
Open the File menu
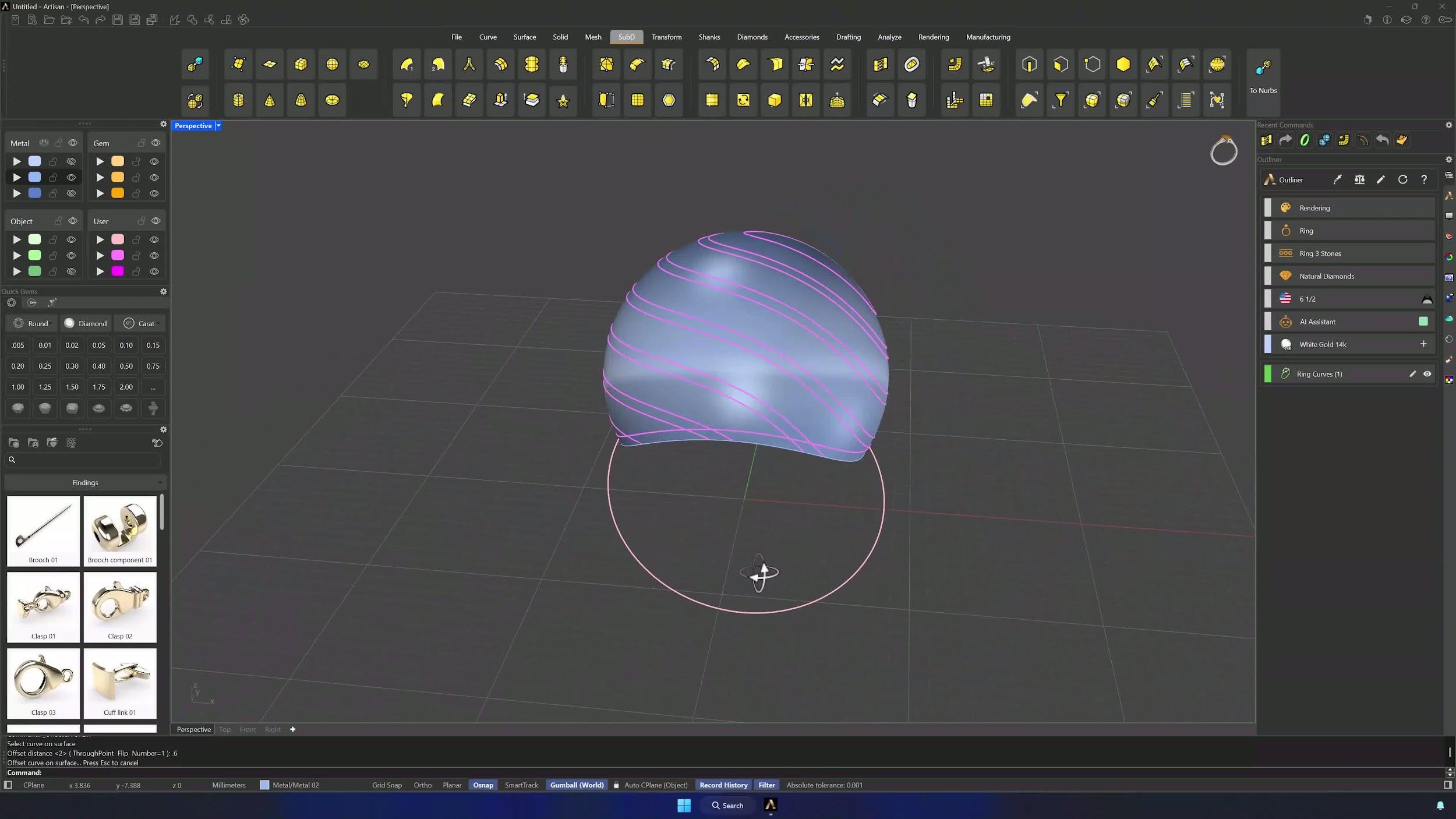click(x=457, y=37)
